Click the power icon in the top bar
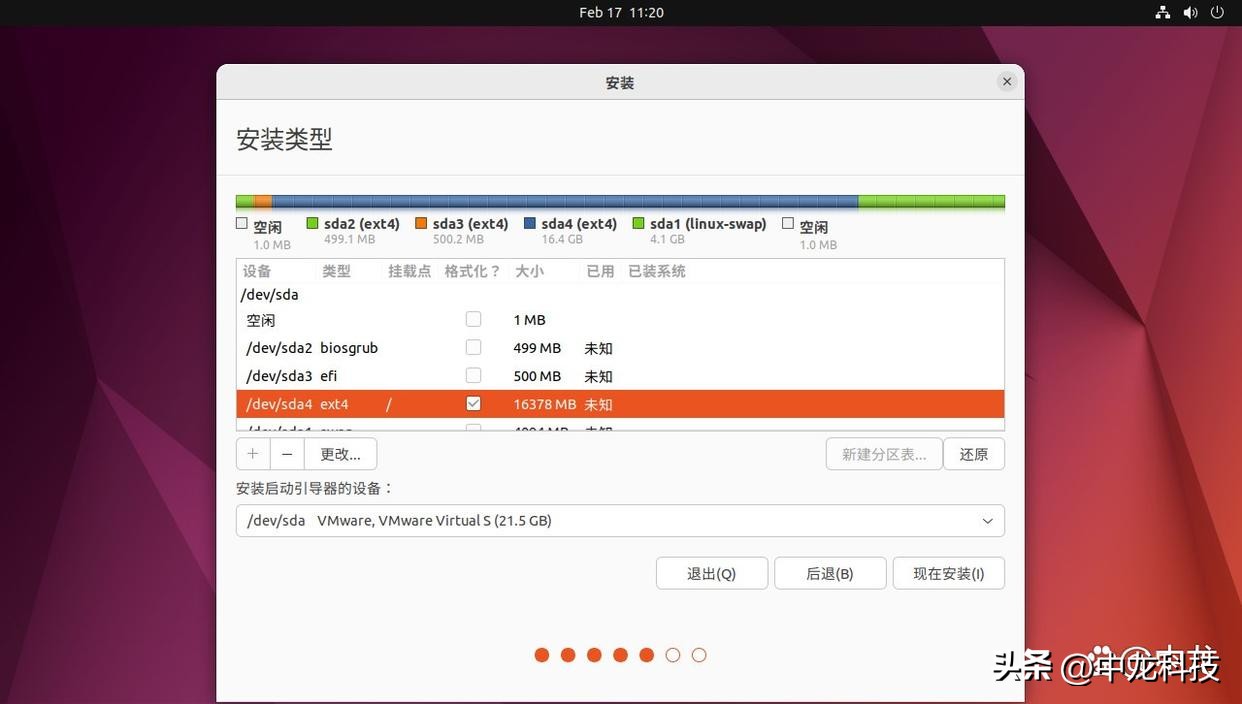1242x704 pixels. coord(1217,12)
